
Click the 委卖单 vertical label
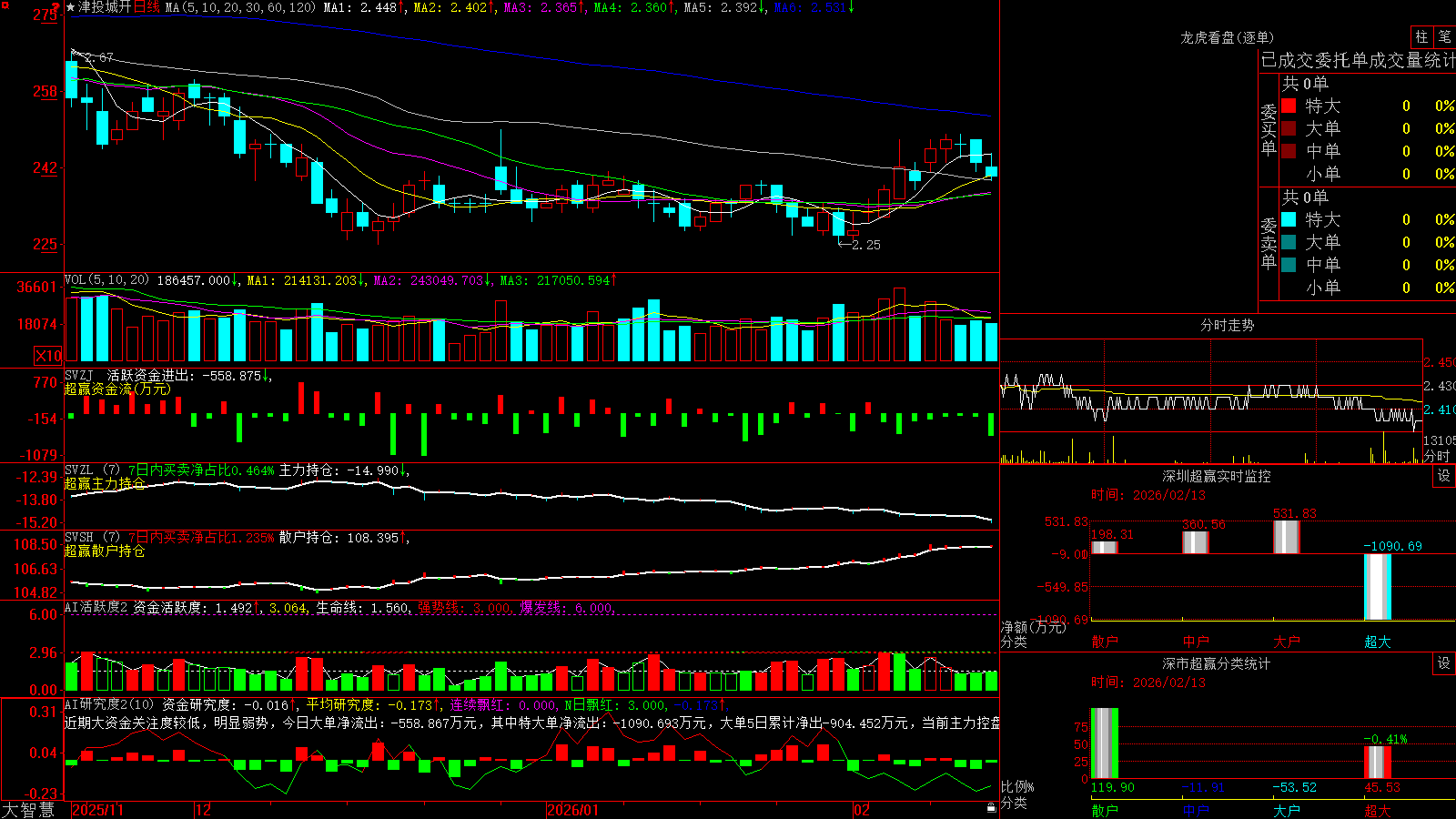[1269, 243]
